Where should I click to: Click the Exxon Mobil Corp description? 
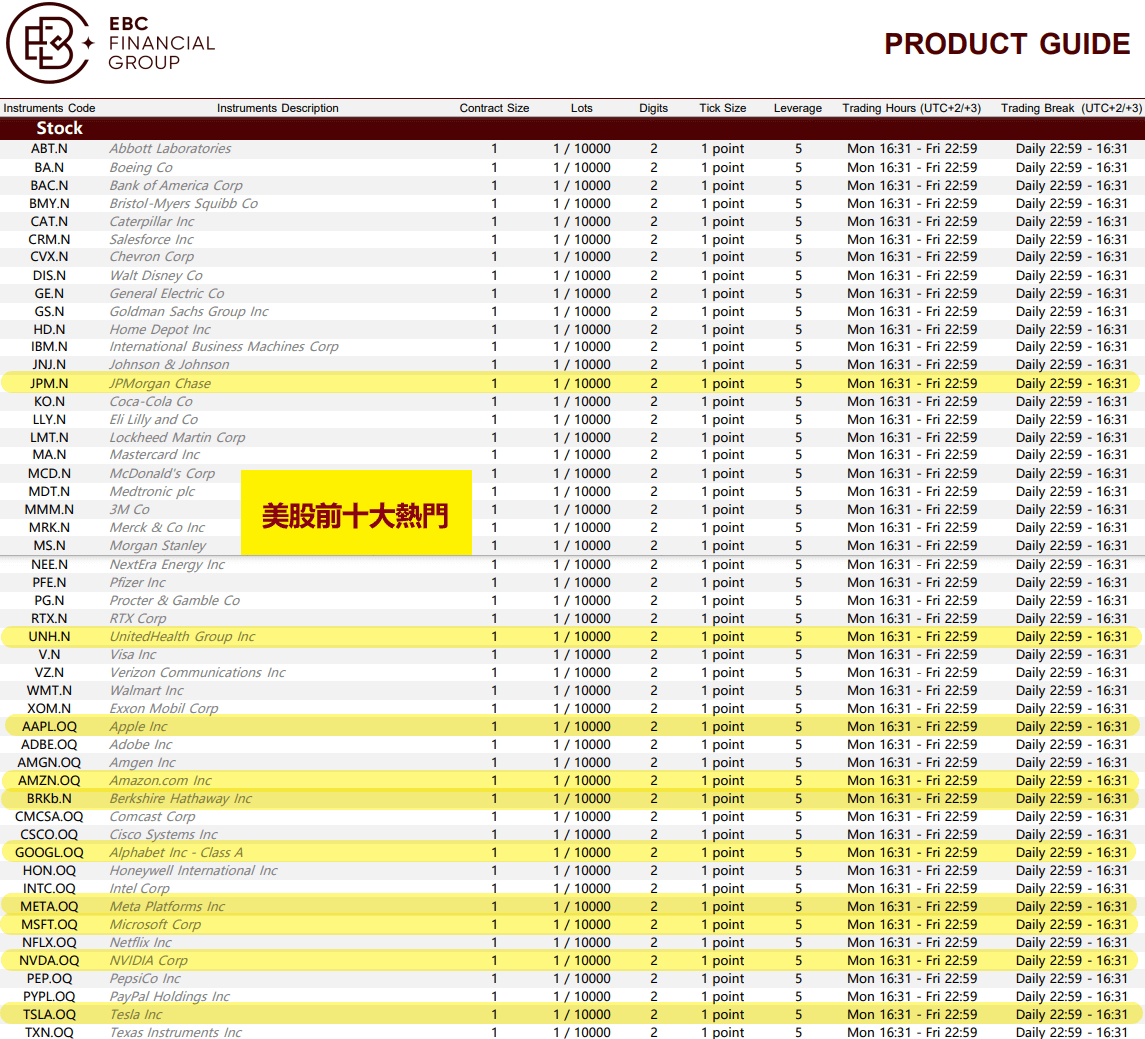[x=164, y=708]
